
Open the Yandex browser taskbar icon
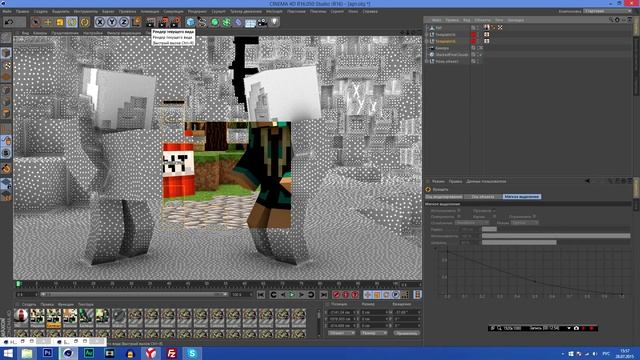[x=151, y=353]
